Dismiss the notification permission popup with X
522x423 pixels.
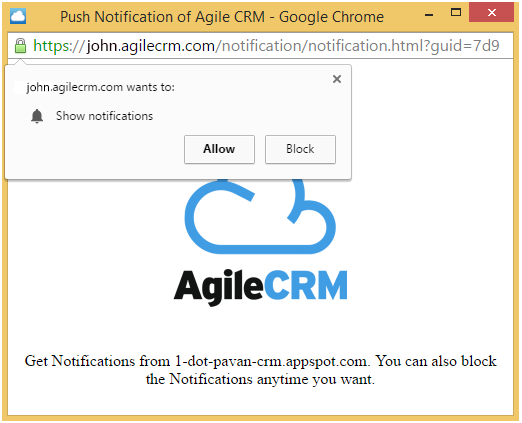(337, 79)
